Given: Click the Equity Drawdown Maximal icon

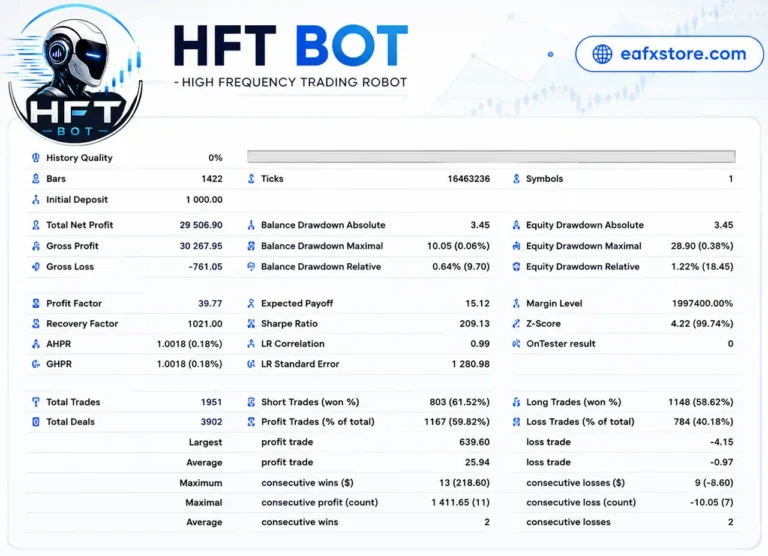Looking at the screenshot, I should tap(516, 246).
